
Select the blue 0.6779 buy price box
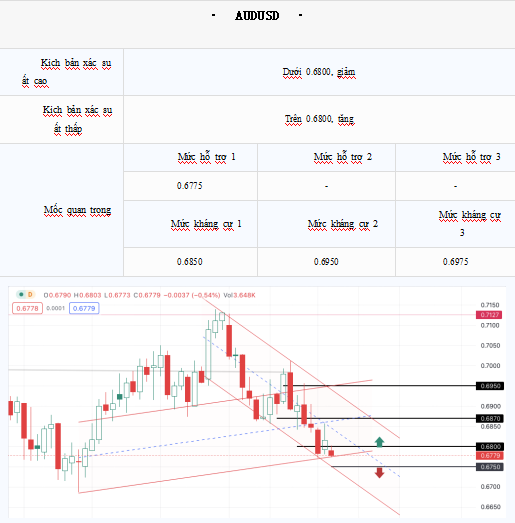pyautogui.click(x=84, y=308)
